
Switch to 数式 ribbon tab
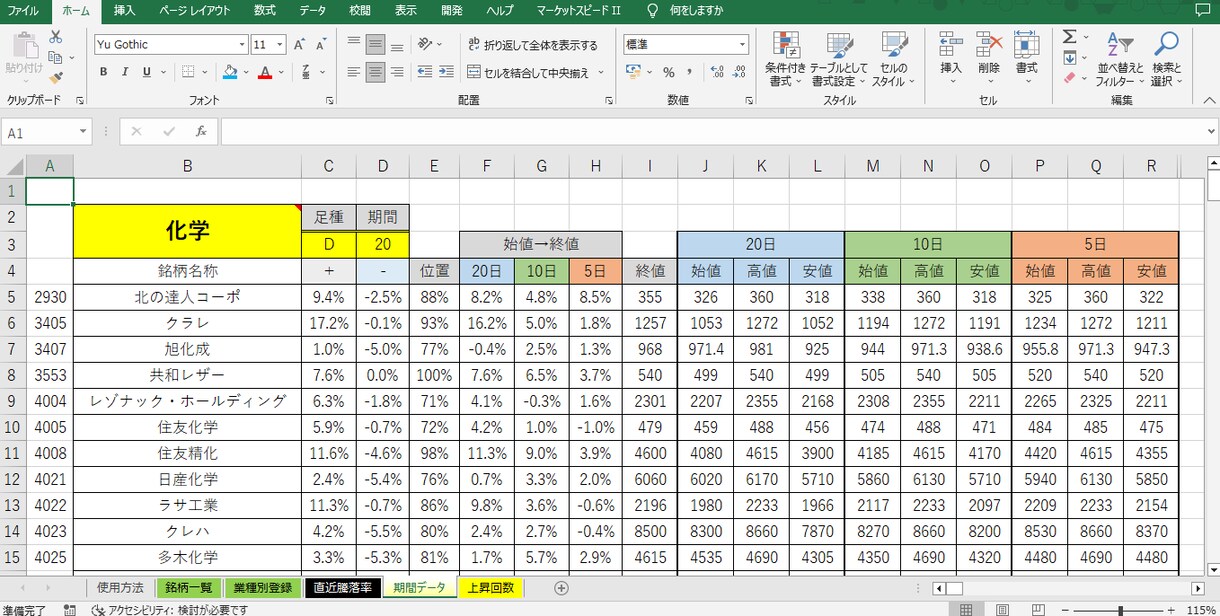click(264, 11)
